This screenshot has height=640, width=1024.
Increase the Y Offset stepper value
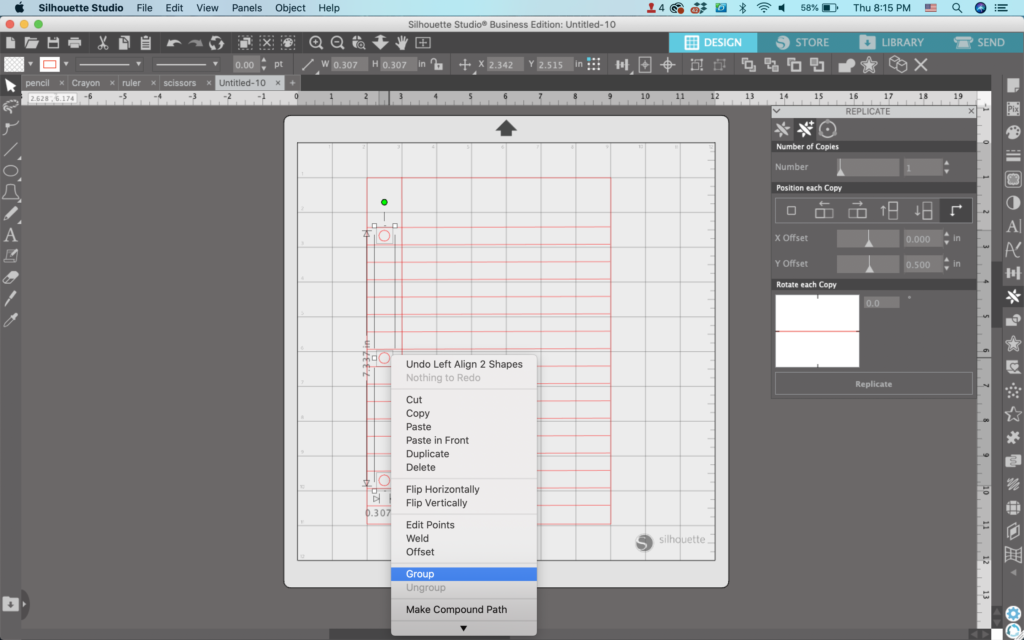coord(947,260)
